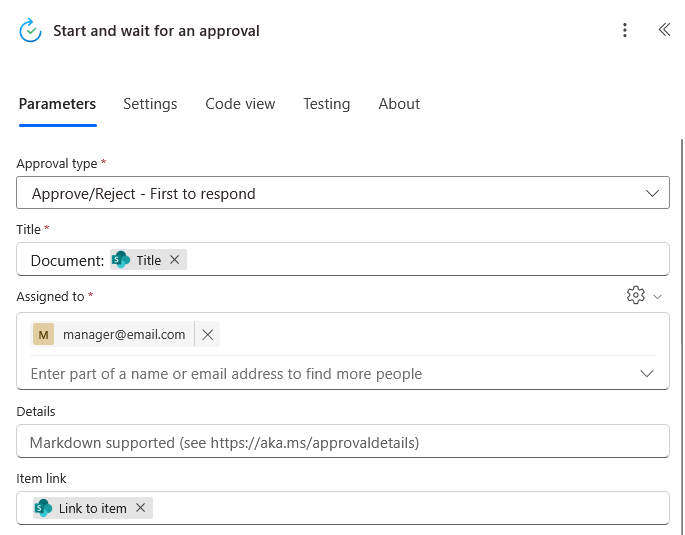Viewport: 685px width, 535px height.
Task: Open the Assigned to gear settings icon
Action: (x=636, y=295)
